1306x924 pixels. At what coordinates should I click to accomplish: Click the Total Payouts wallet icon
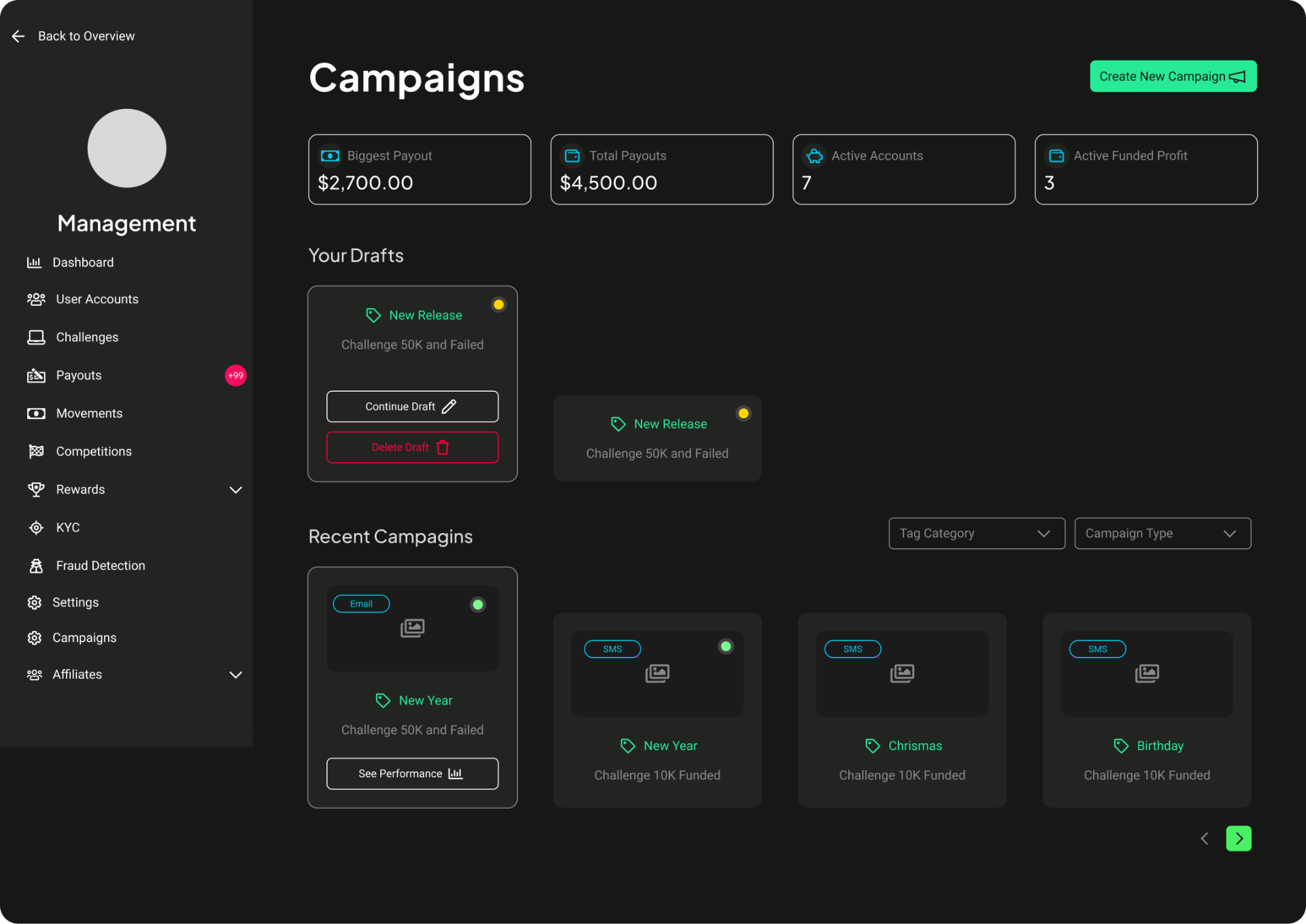point(573,156)
